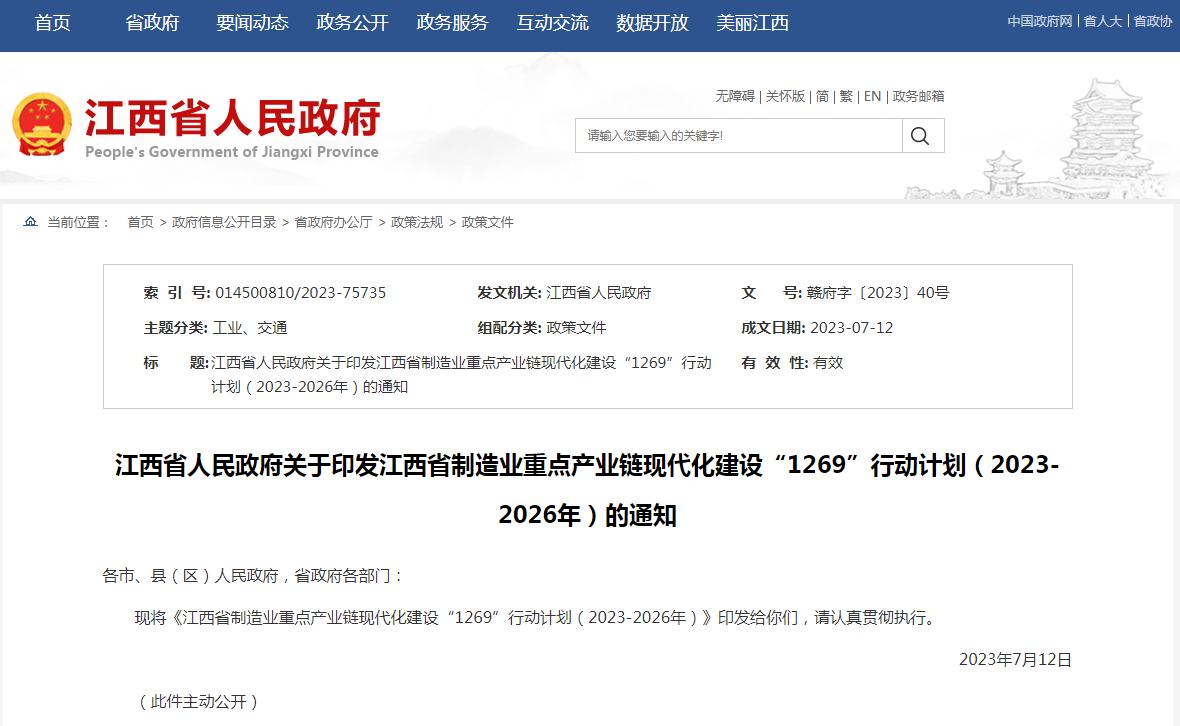The image size is (1180, 726).
Task: Switch to 关怀版 elderly-friendly version
Action: 785,96
